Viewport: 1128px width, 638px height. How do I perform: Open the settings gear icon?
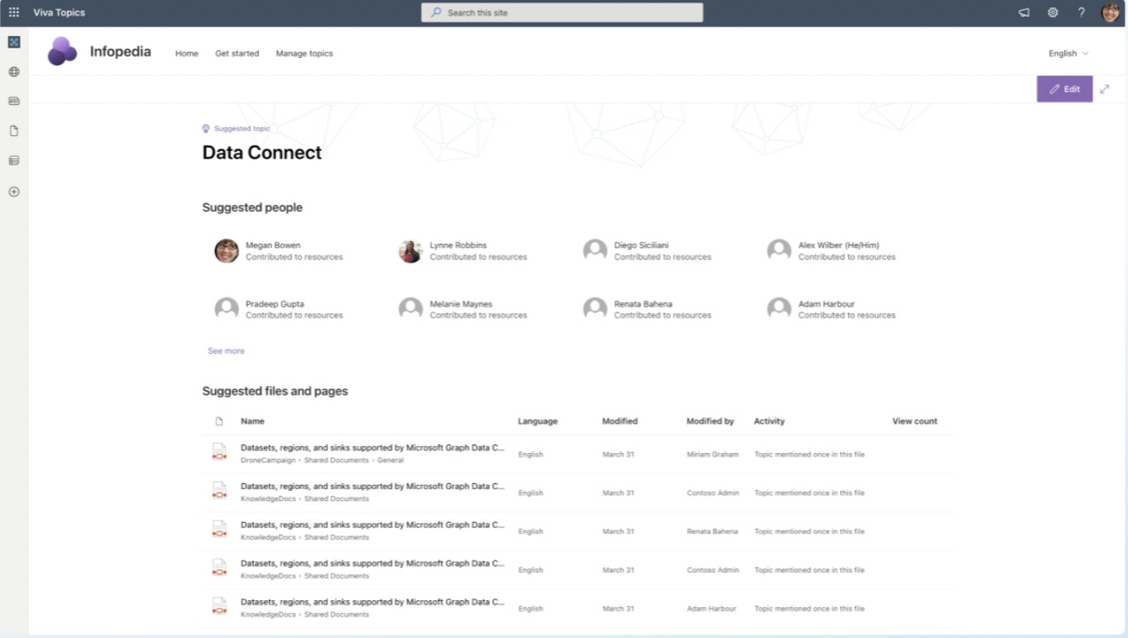tap(1053, 13)
